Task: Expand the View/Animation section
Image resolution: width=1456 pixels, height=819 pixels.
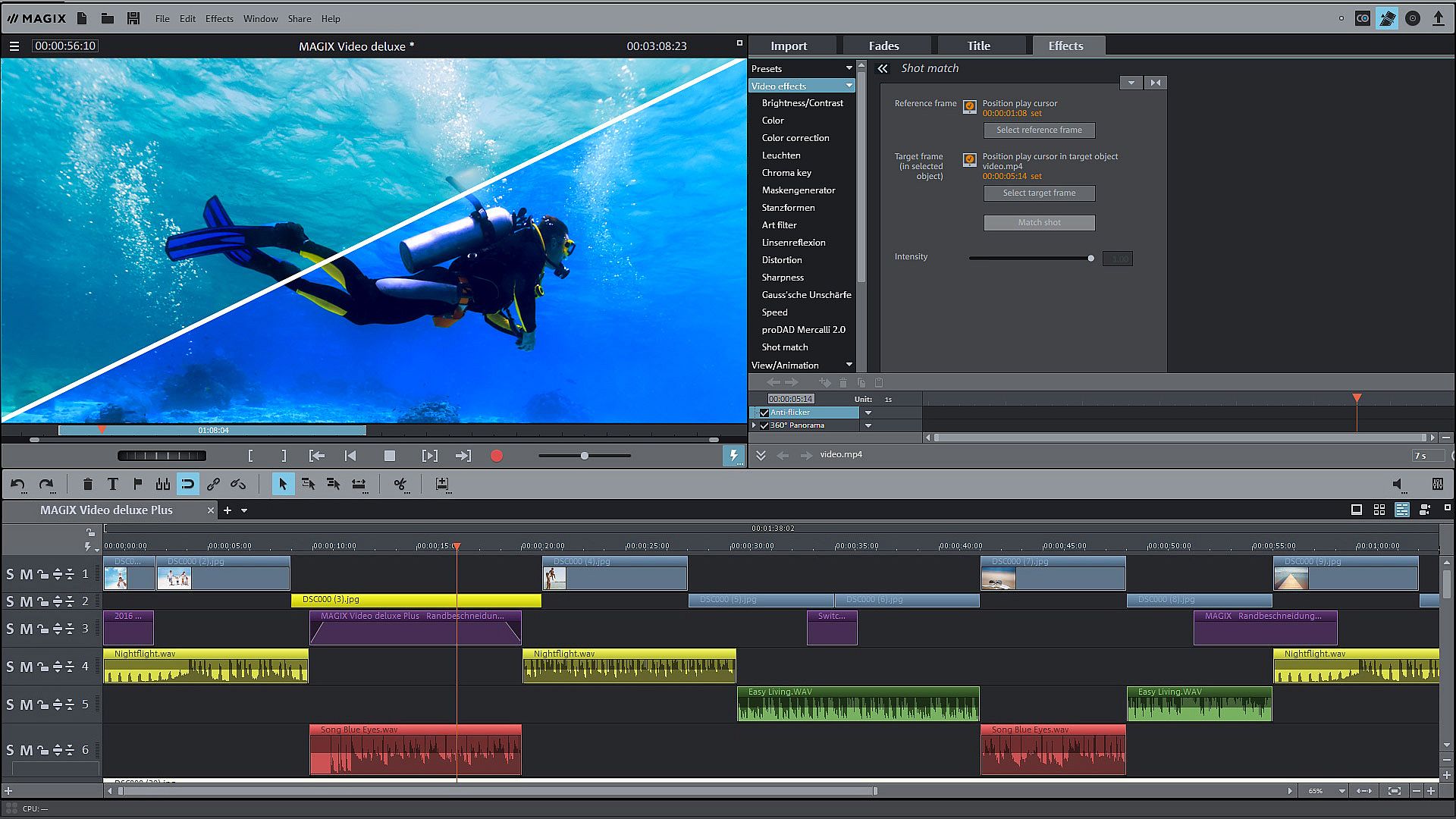Action: (x=849, y=365)
